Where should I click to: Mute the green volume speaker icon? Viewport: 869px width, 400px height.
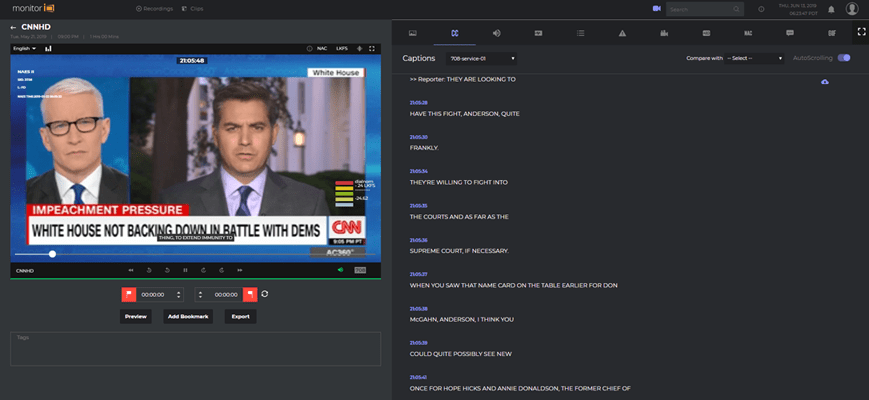(x=340, y=270)
